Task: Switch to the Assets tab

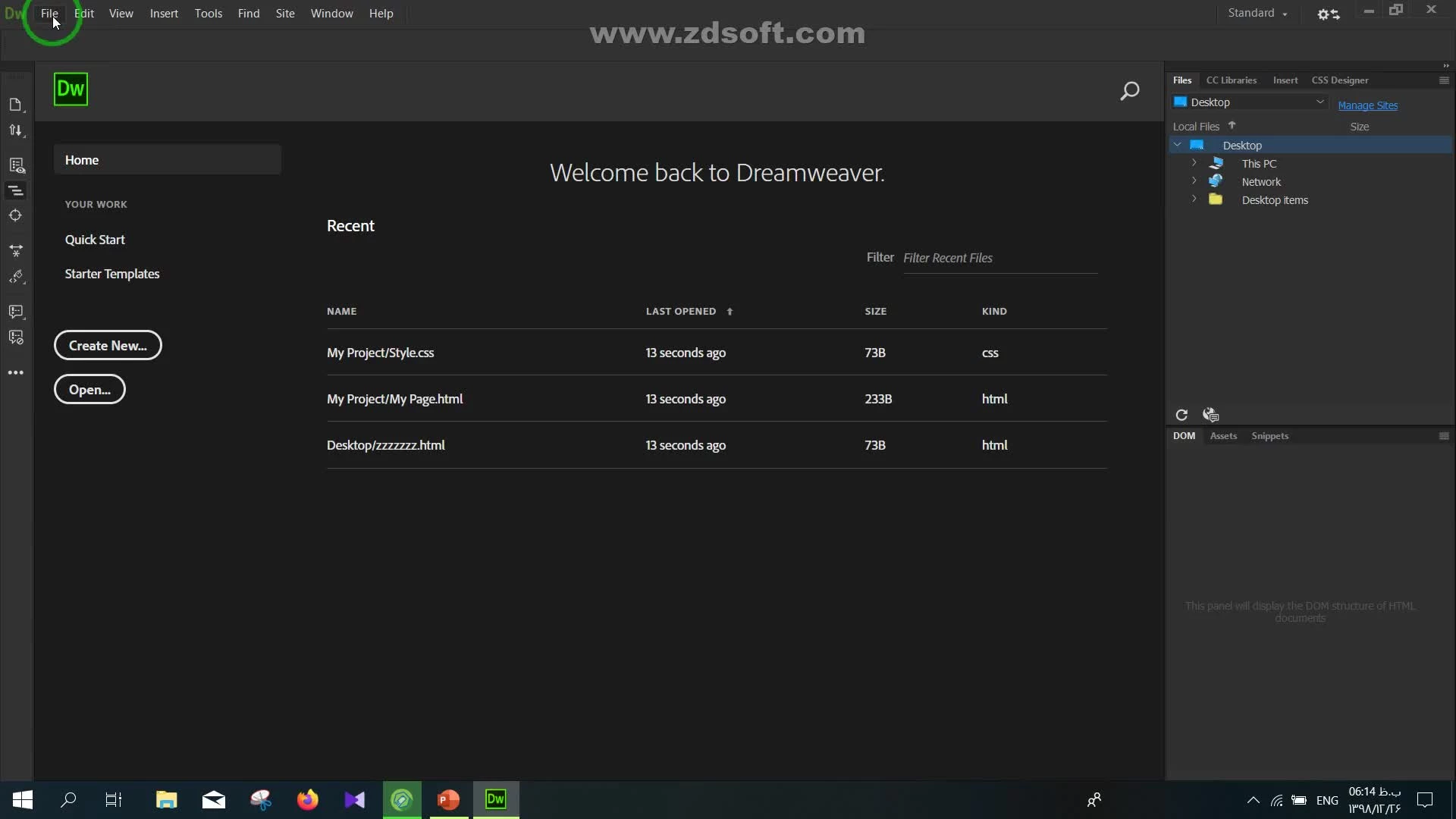Action: click(x=1223, y=436)
